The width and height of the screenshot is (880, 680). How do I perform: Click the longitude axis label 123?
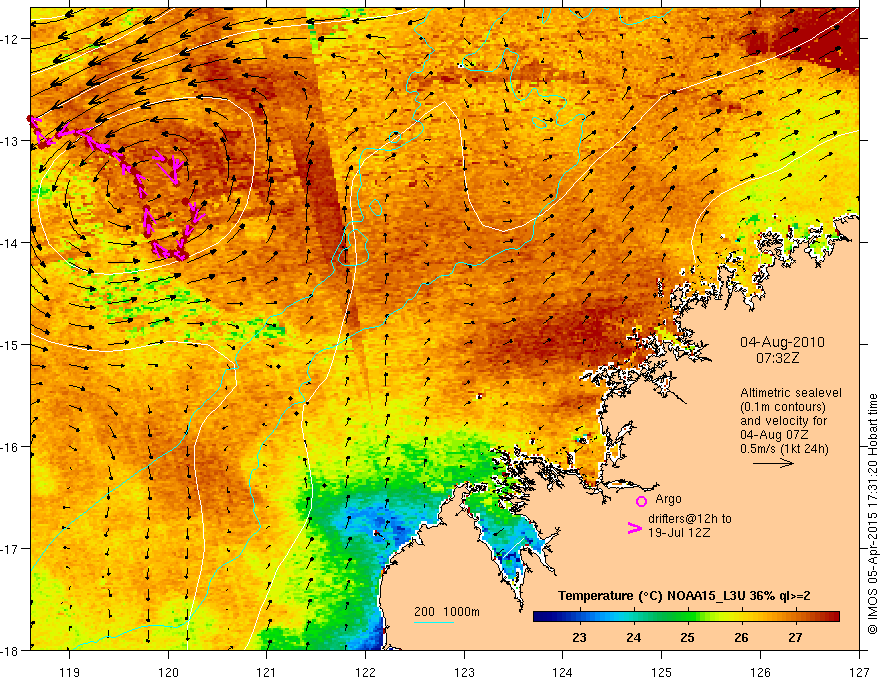464,672
